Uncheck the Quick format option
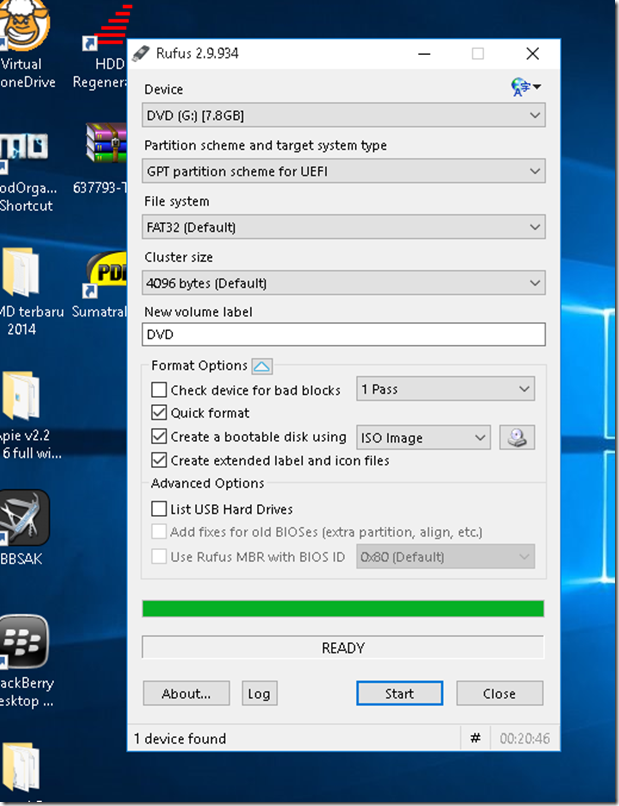619x806 pixels. pos(159,413)
